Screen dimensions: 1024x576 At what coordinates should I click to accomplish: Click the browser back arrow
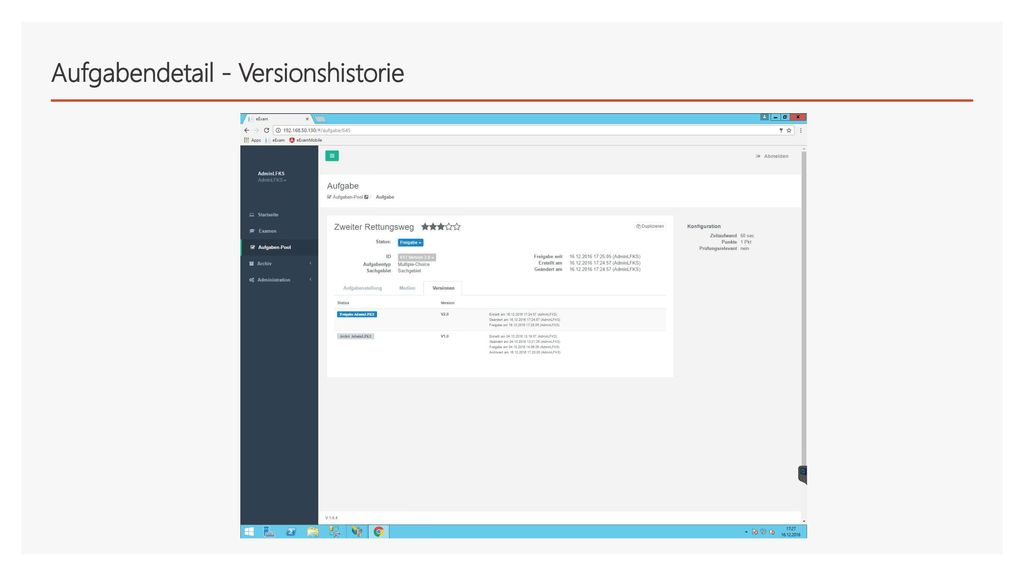click(247, 130)
